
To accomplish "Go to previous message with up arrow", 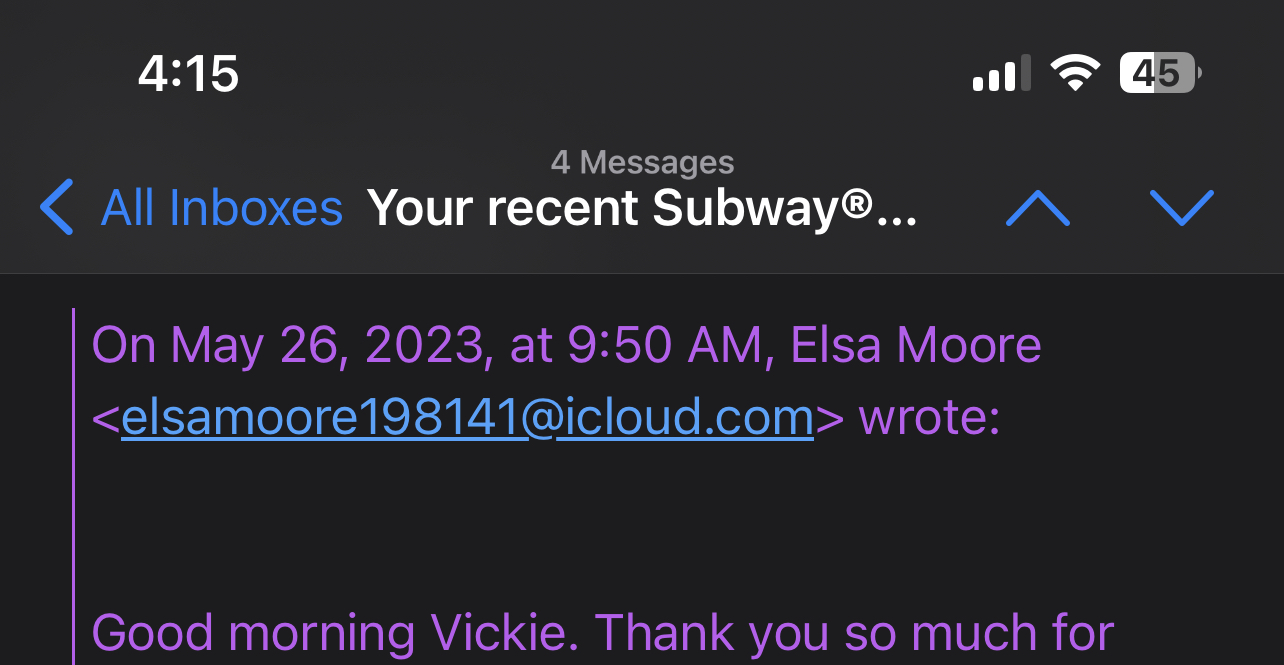I will 1037,208.
